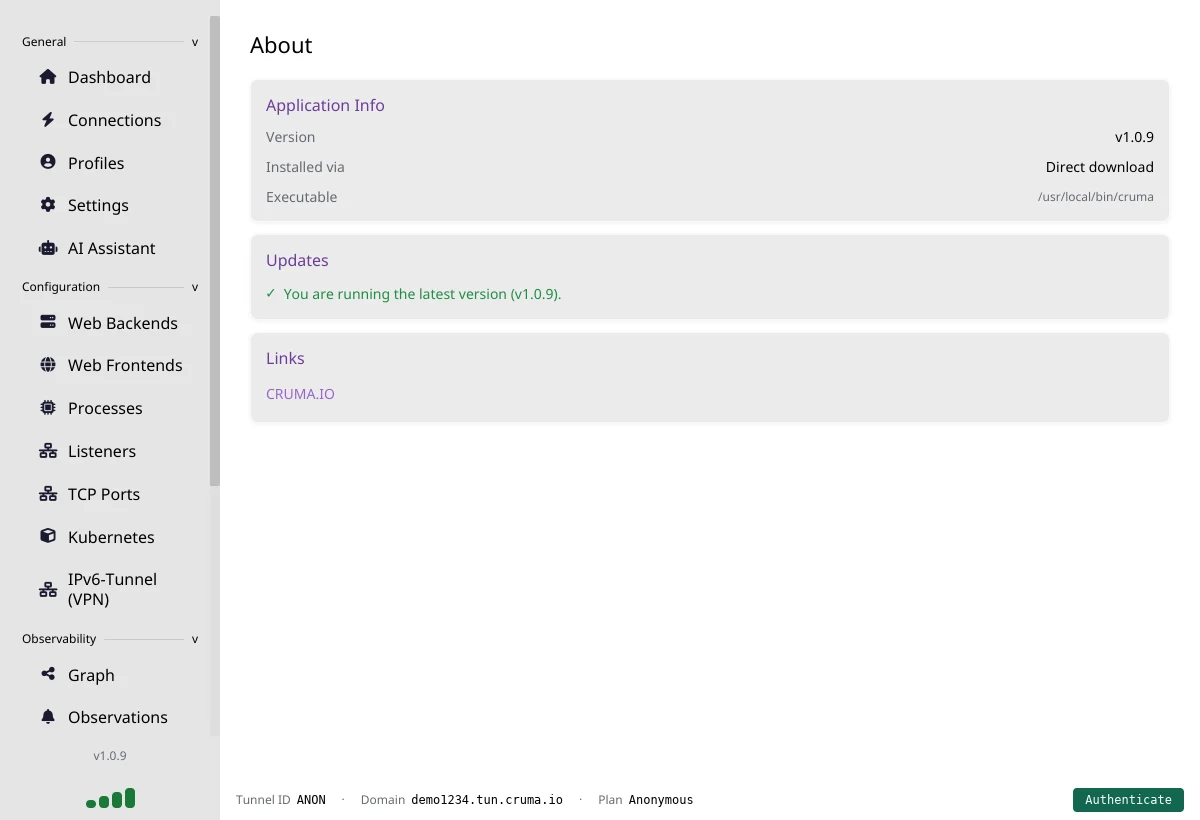
Task: Click the v1.0.9 label in sidebar
Action: (110, 756)
